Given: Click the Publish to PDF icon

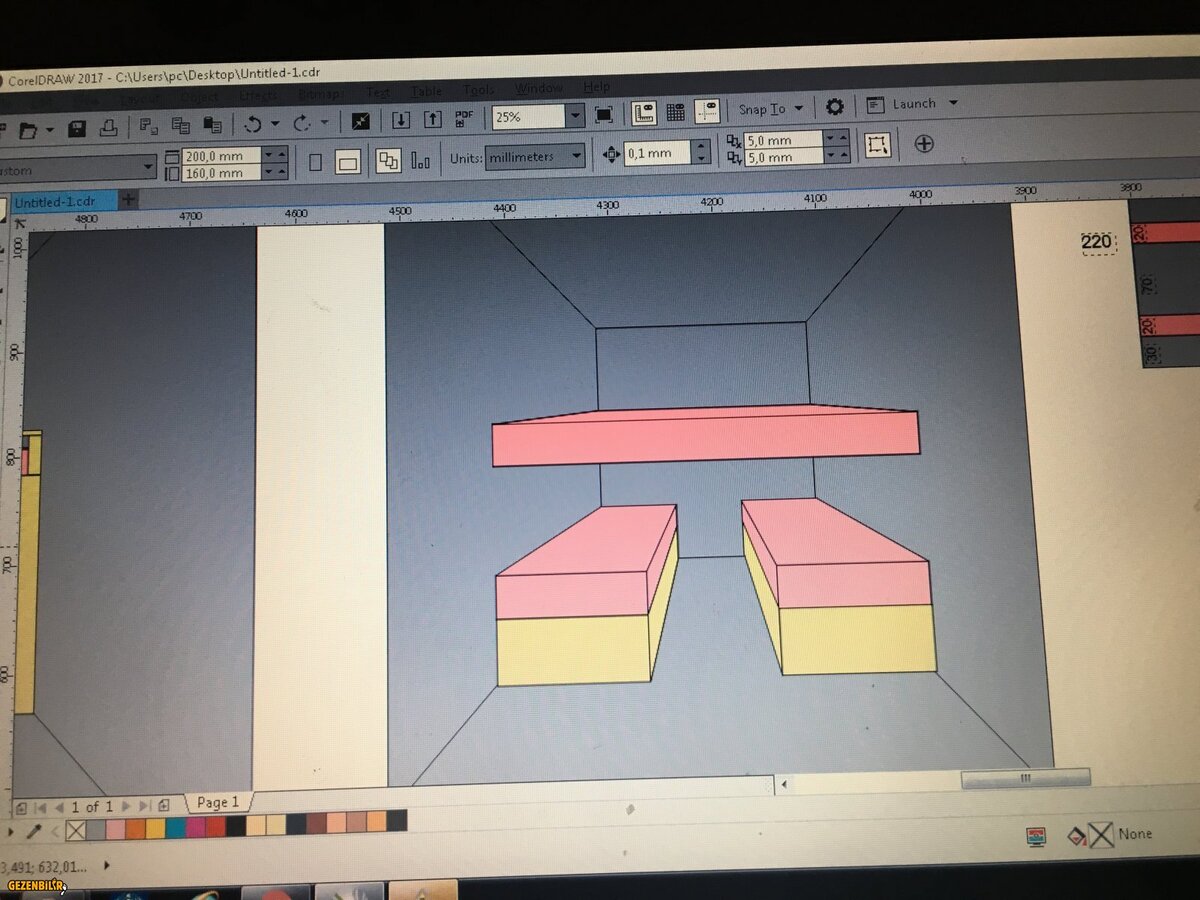Looking at the screenshot, I should click(x=464, y=118).
